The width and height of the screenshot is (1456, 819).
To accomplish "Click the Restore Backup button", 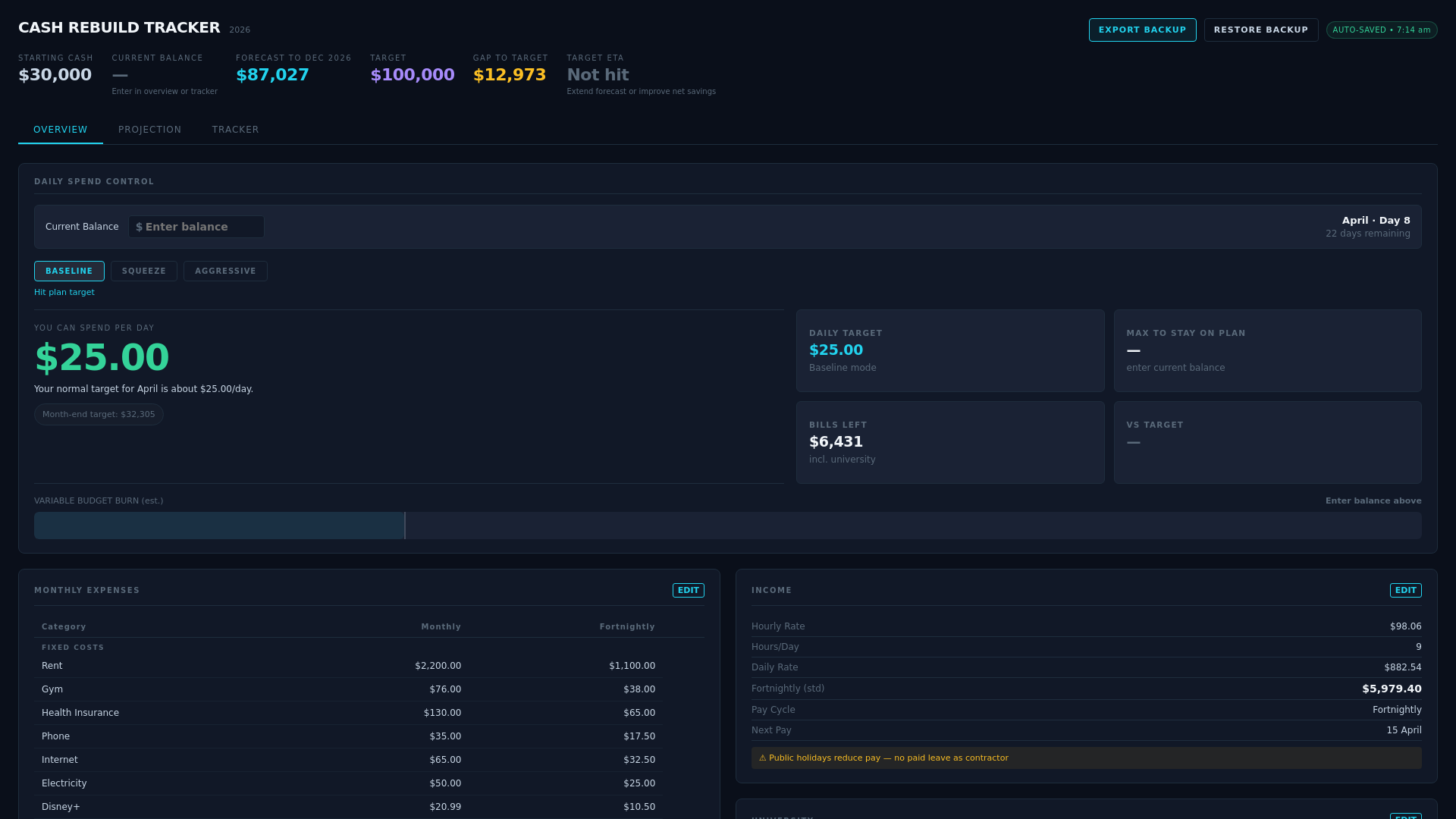I will tap(1261, 30).
